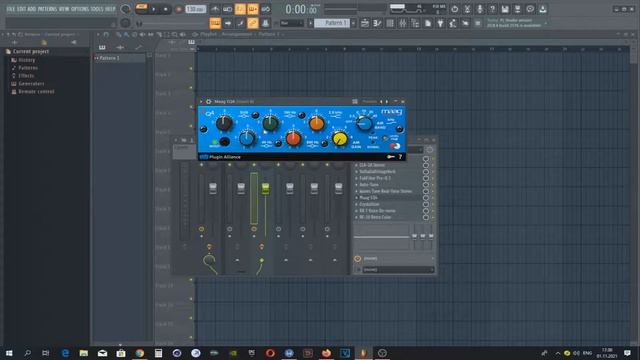This screenshot has width=640, height=360.
Task: Open the piano roll view icon
Action: click(377, 23)
